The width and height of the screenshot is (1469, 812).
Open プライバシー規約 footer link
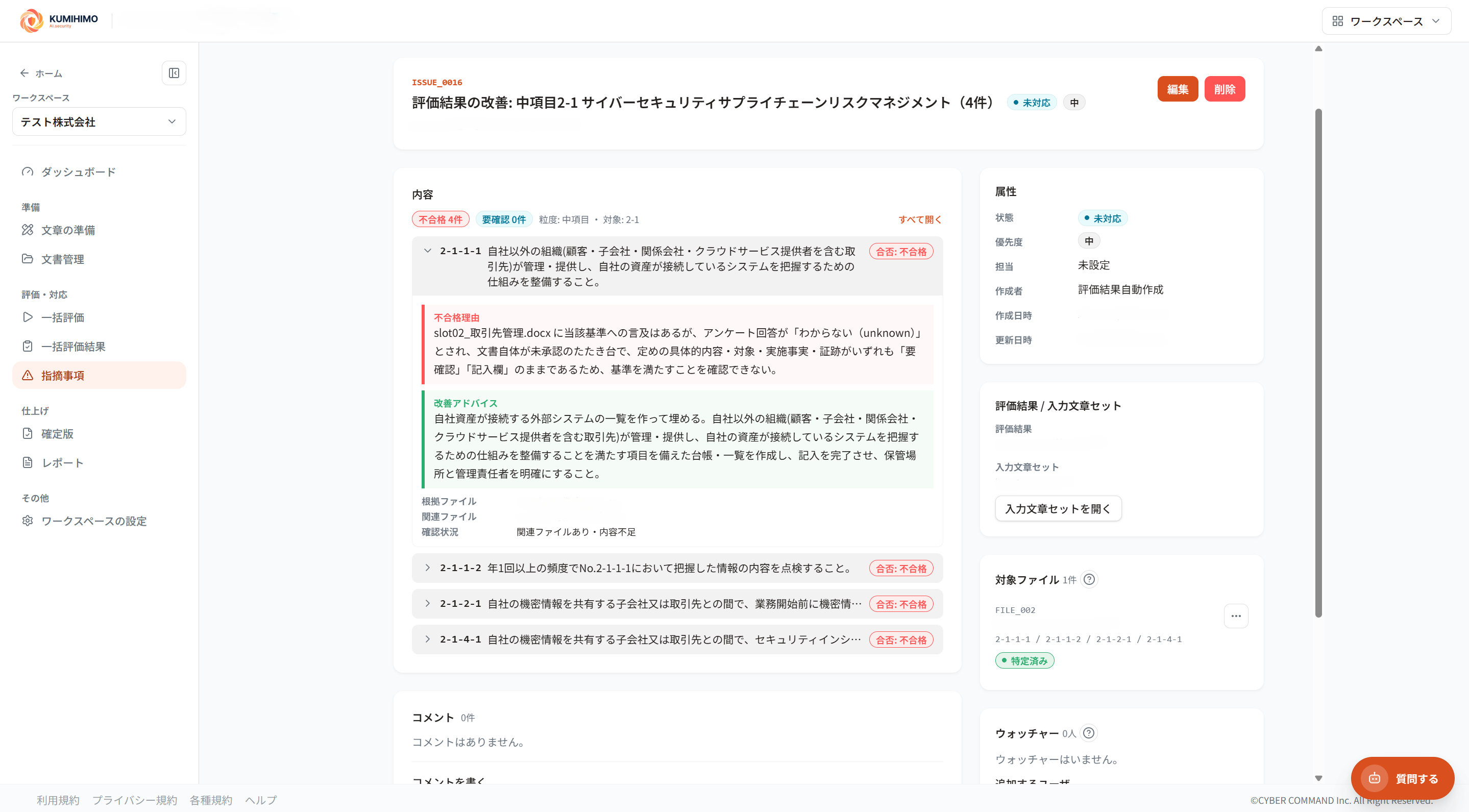135,800
